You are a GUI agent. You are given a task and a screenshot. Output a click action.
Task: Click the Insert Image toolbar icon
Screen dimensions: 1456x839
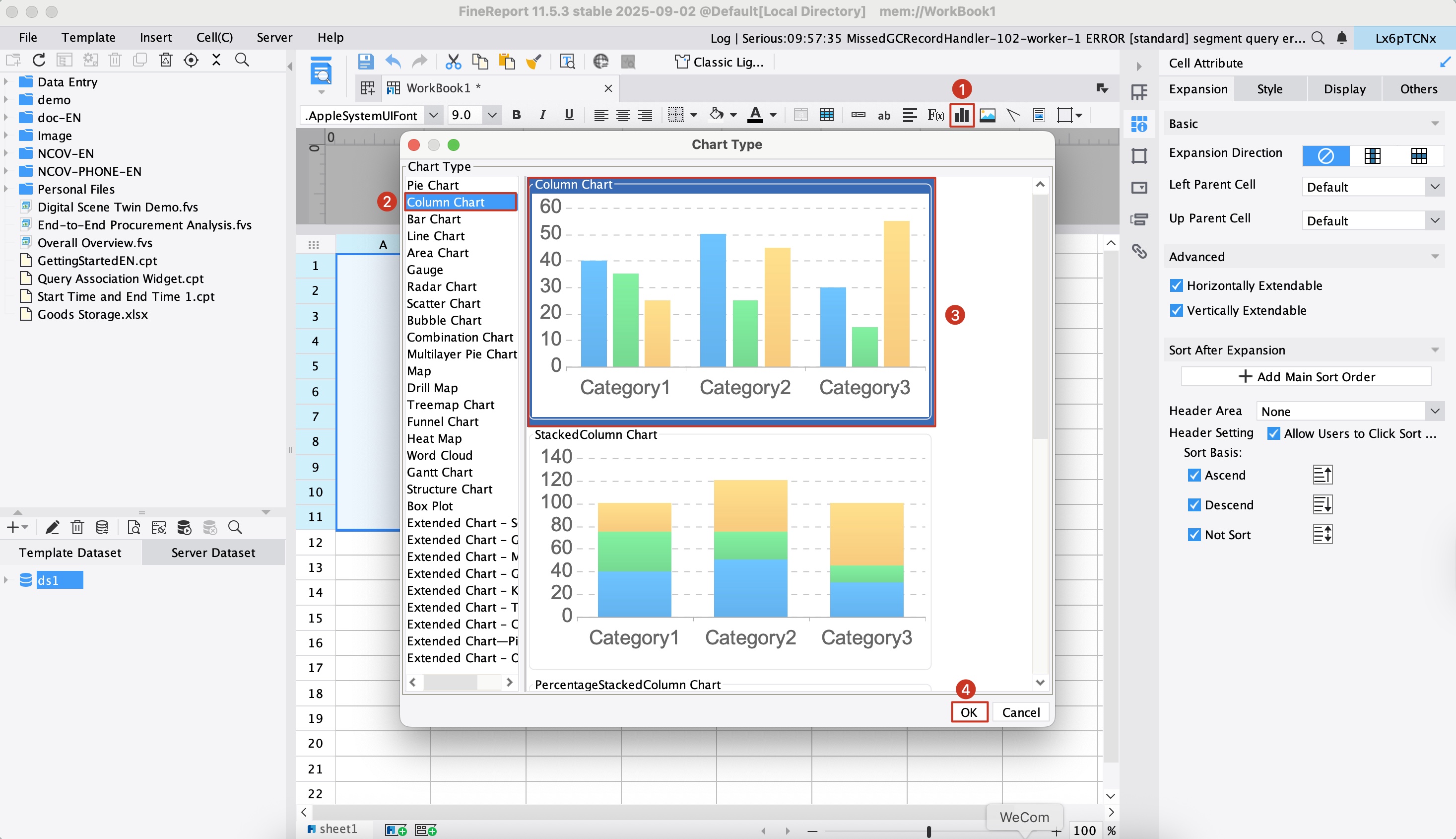(x=987, y=115)
